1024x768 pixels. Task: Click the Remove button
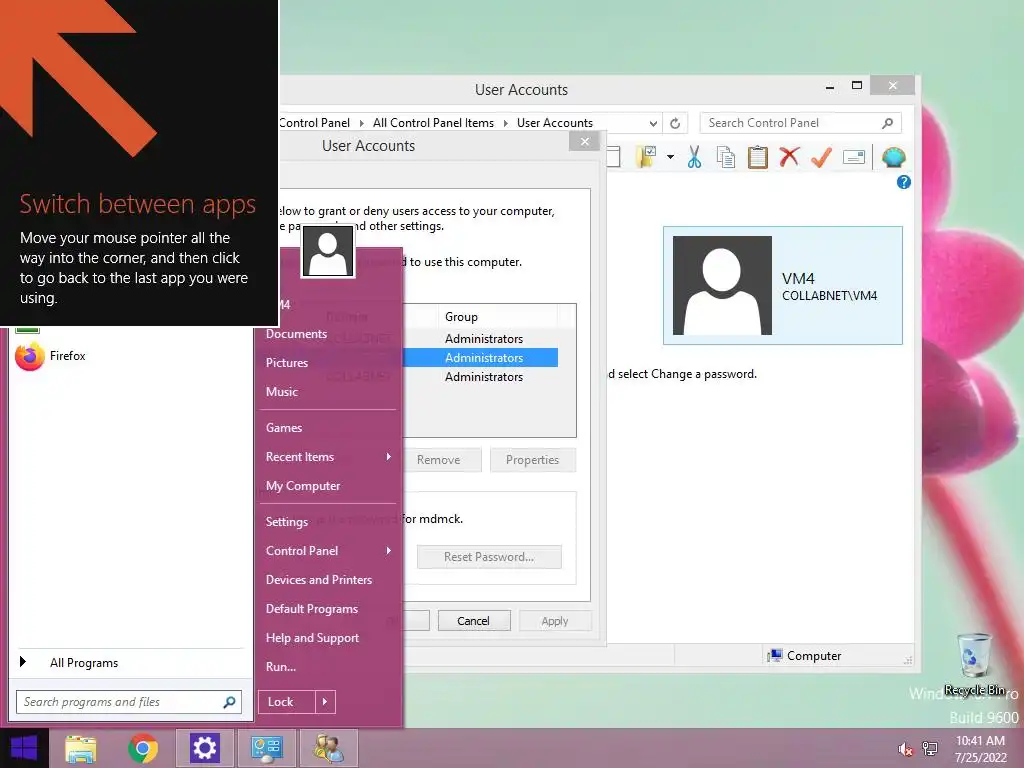coord(443,460)
